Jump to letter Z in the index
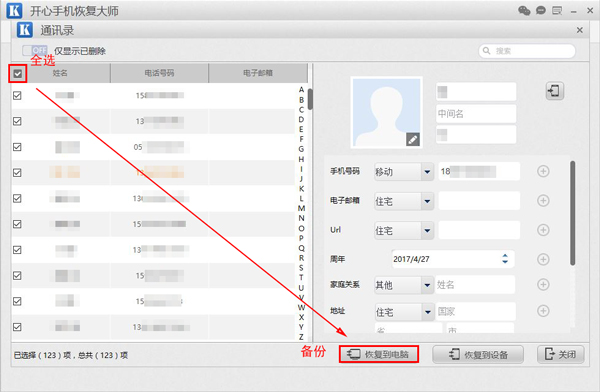 [302, 337]
